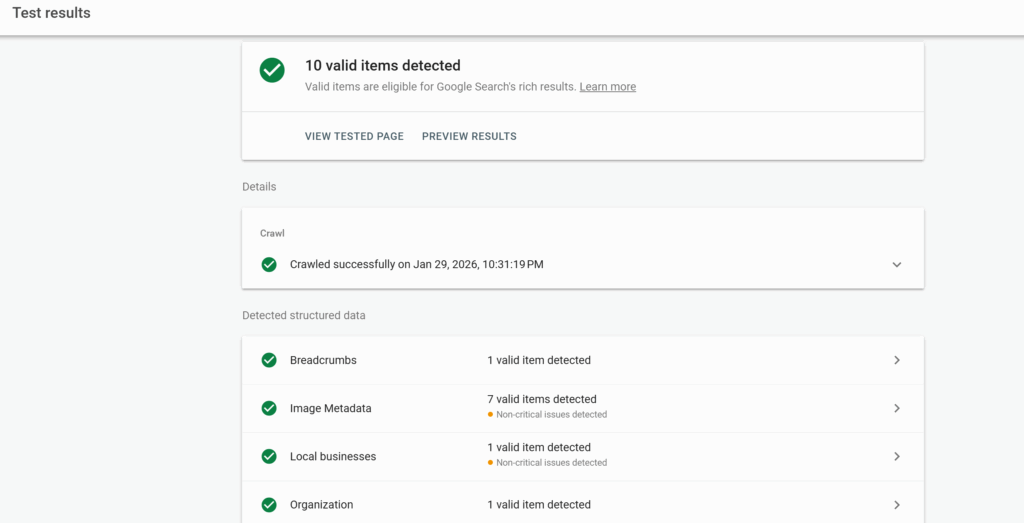
Task: Click the VIEW TESTED PAGE button
Action: click(354, 136)
